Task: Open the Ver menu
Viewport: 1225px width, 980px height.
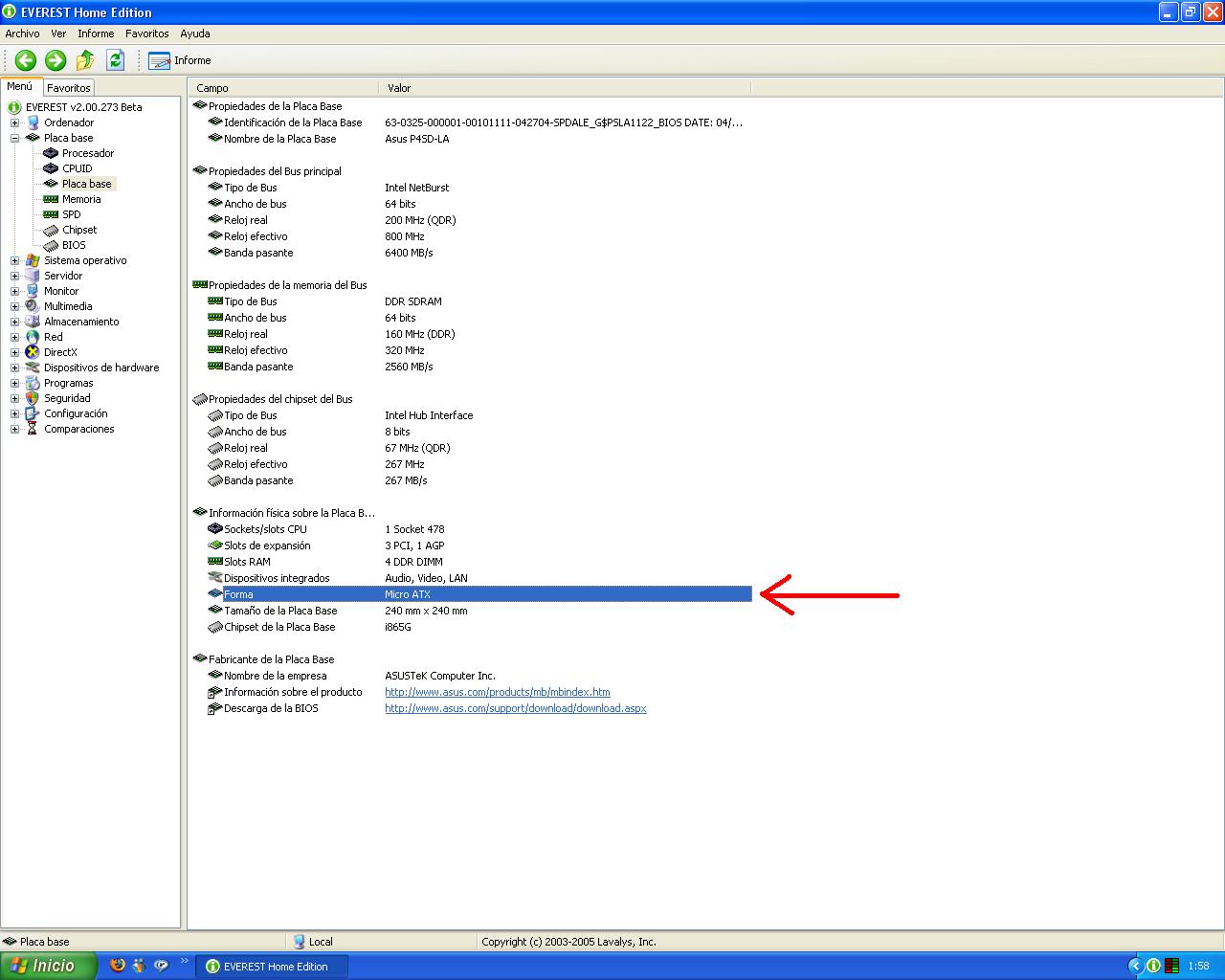Action: [58, 33]
